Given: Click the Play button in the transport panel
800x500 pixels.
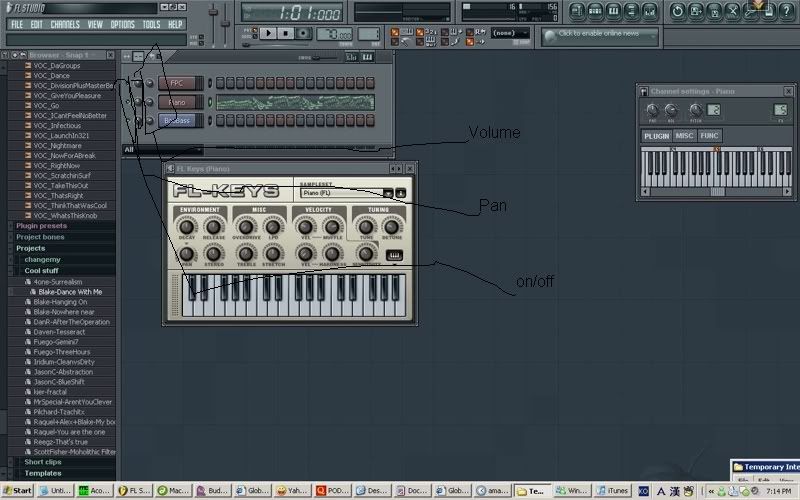Looking at the screenshot, I should pyautogui.click(x=268, y=33).
